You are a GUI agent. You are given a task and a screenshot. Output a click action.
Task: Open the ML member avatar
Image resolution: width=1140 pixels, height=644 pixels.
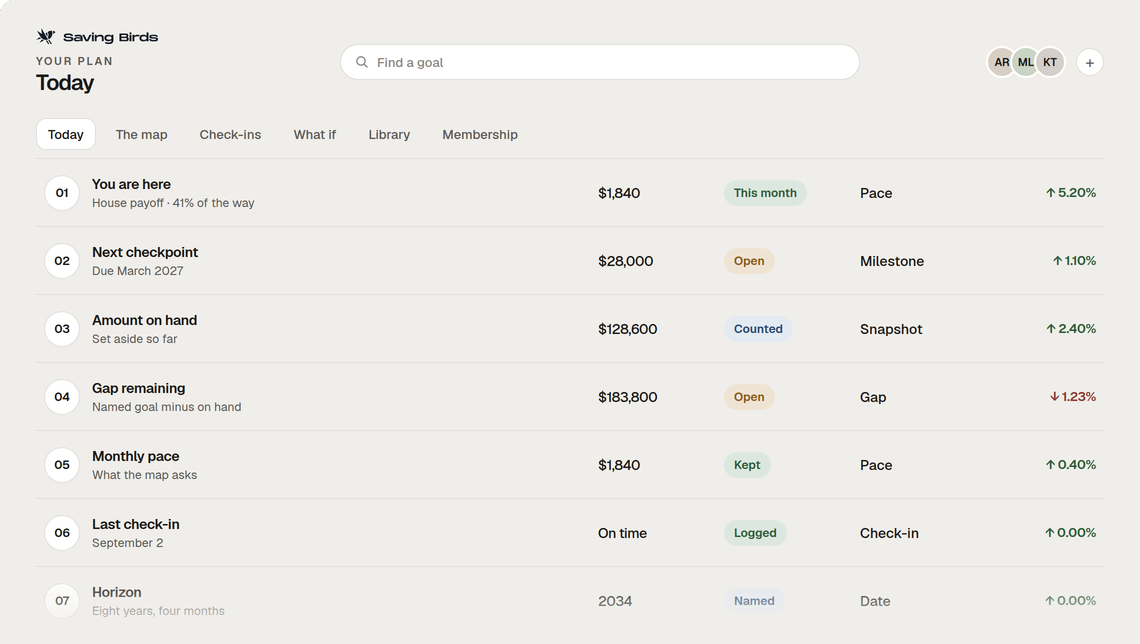[x=1025, y=63]
